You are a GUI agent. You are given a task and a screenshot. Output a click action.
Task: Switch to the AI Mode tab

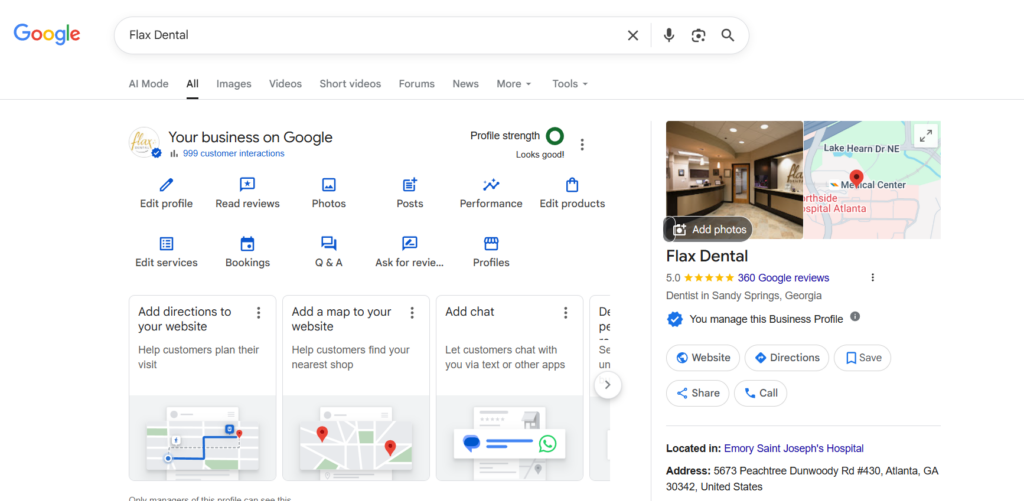tap(148, 84)
